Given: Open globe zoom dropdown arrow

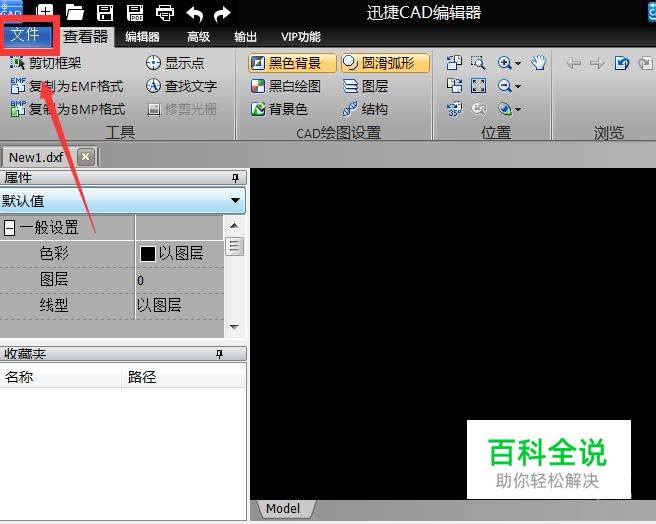Looking at the screenshot, I should (x=518, y=110).
